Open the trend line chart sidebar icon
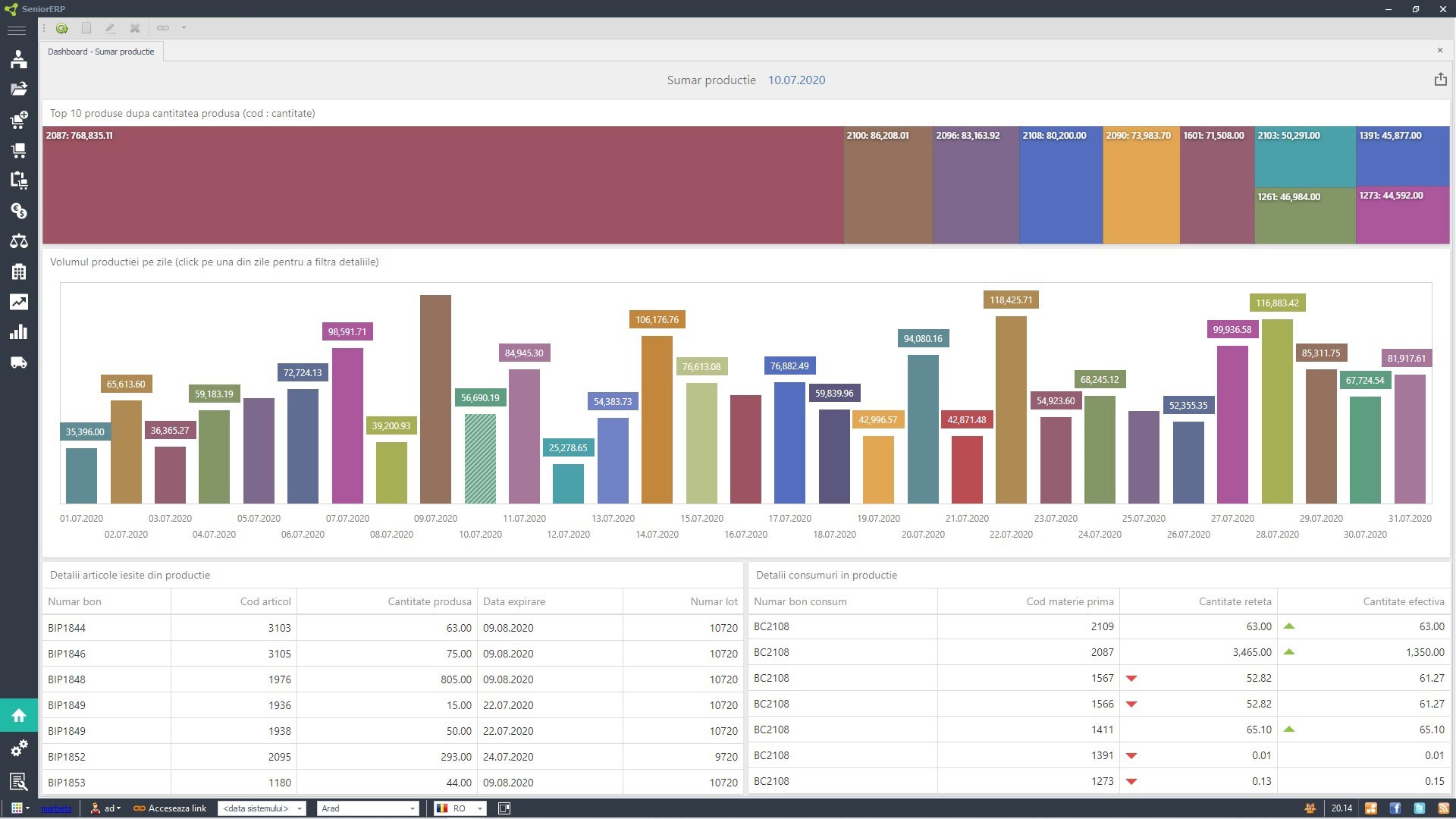This screenshot has width=1456, height=819. point(19,302)
